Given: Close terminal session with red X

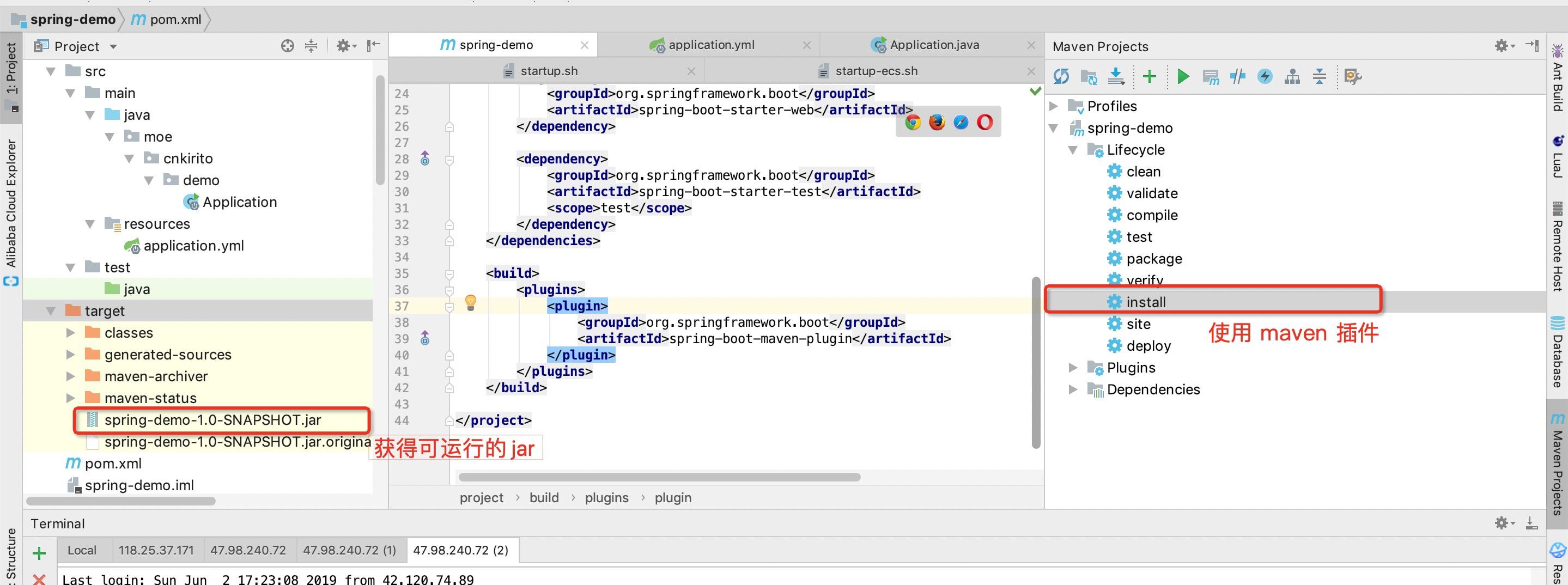Looking at the screenshot, I should [x=40, y=579].
